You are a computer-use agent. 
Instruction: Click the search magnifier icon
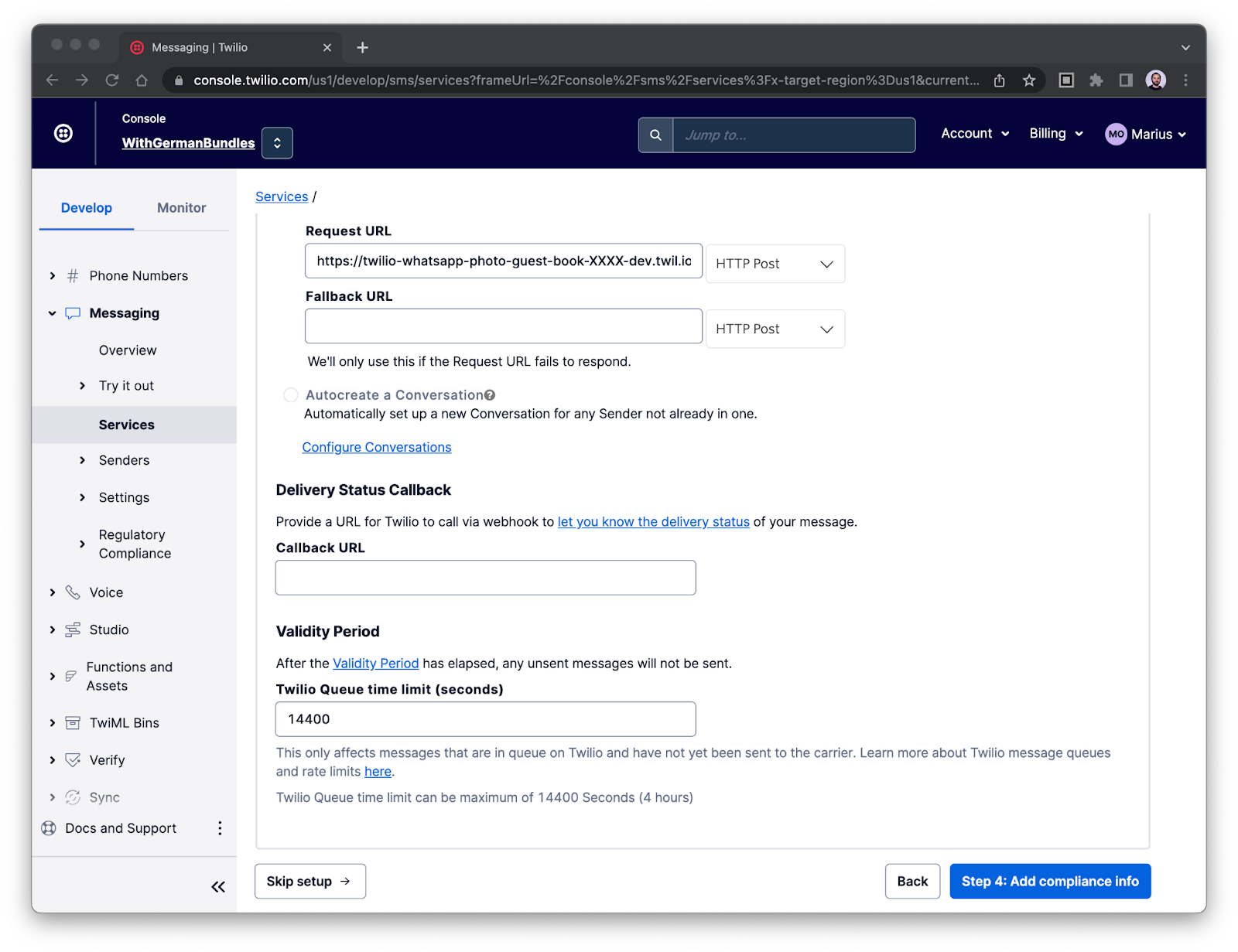coord(655,135)
